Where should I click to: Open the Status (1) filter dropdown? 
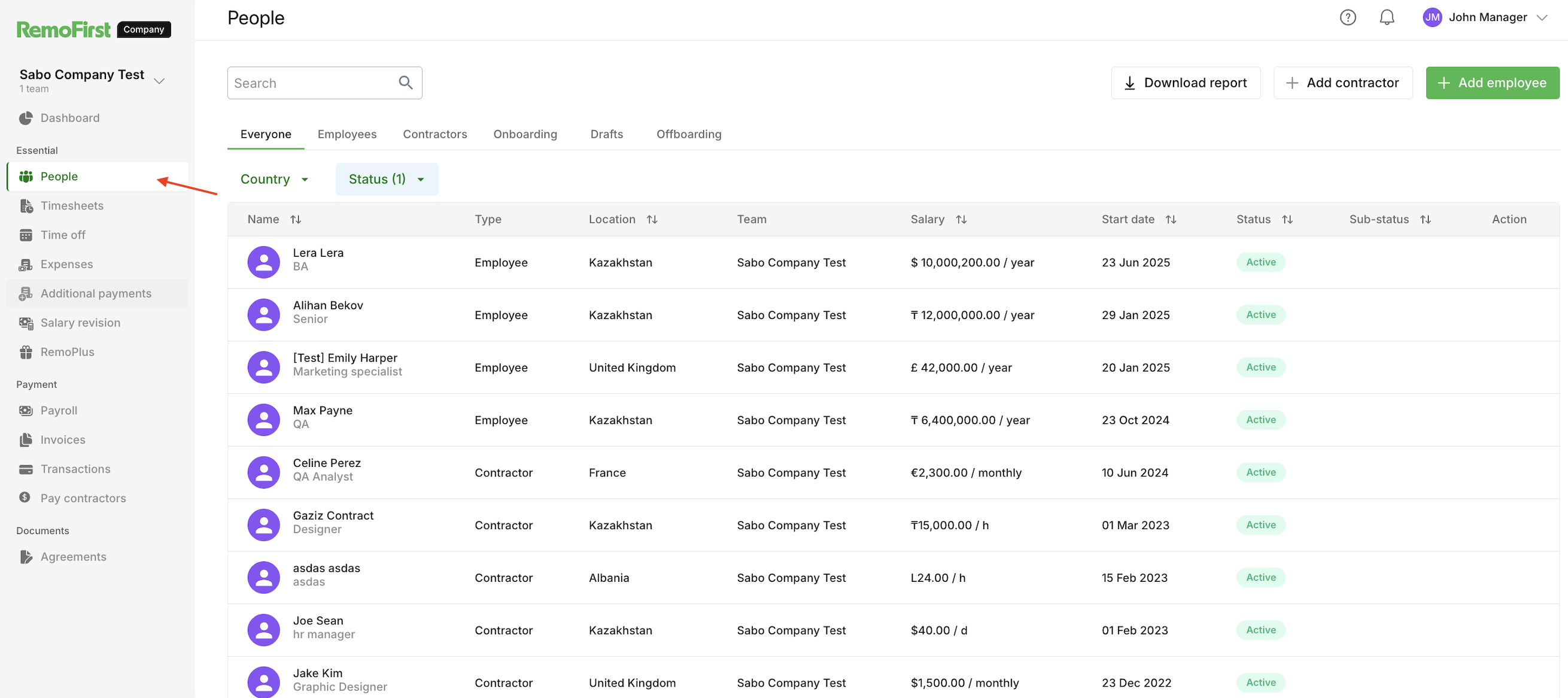(387, 179)
